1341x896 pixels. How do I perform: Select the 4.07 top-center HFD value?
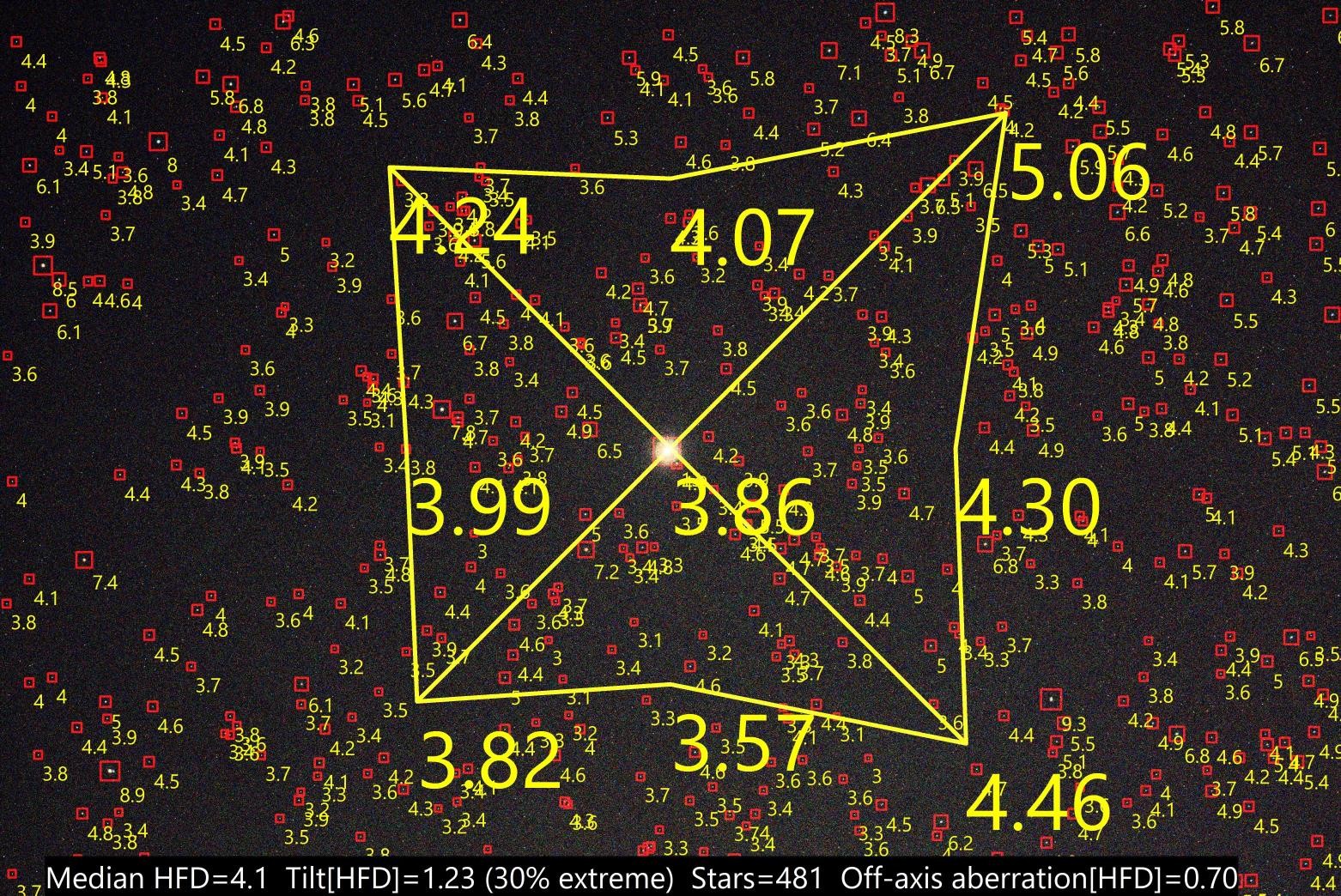pyautogui.click(x=741, y=238)
